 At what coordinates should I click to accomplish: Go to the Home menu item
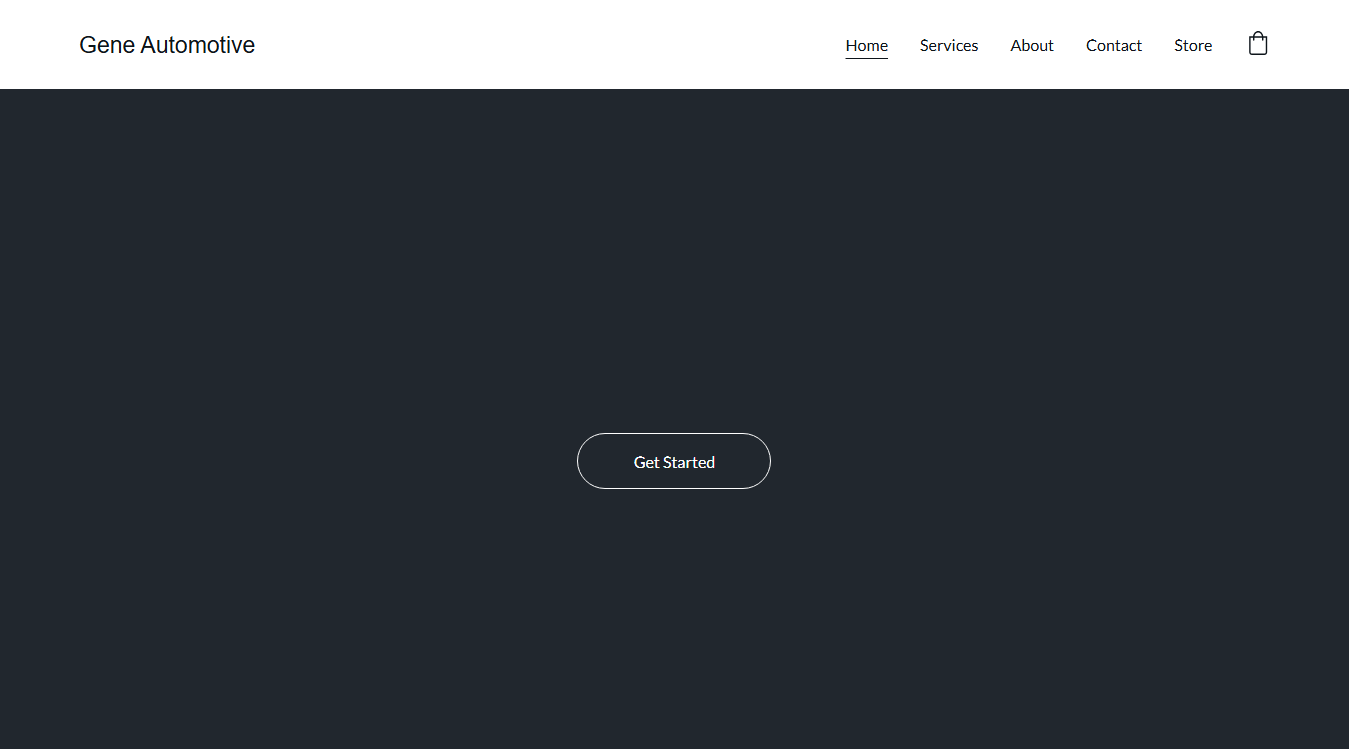(866, 45)
